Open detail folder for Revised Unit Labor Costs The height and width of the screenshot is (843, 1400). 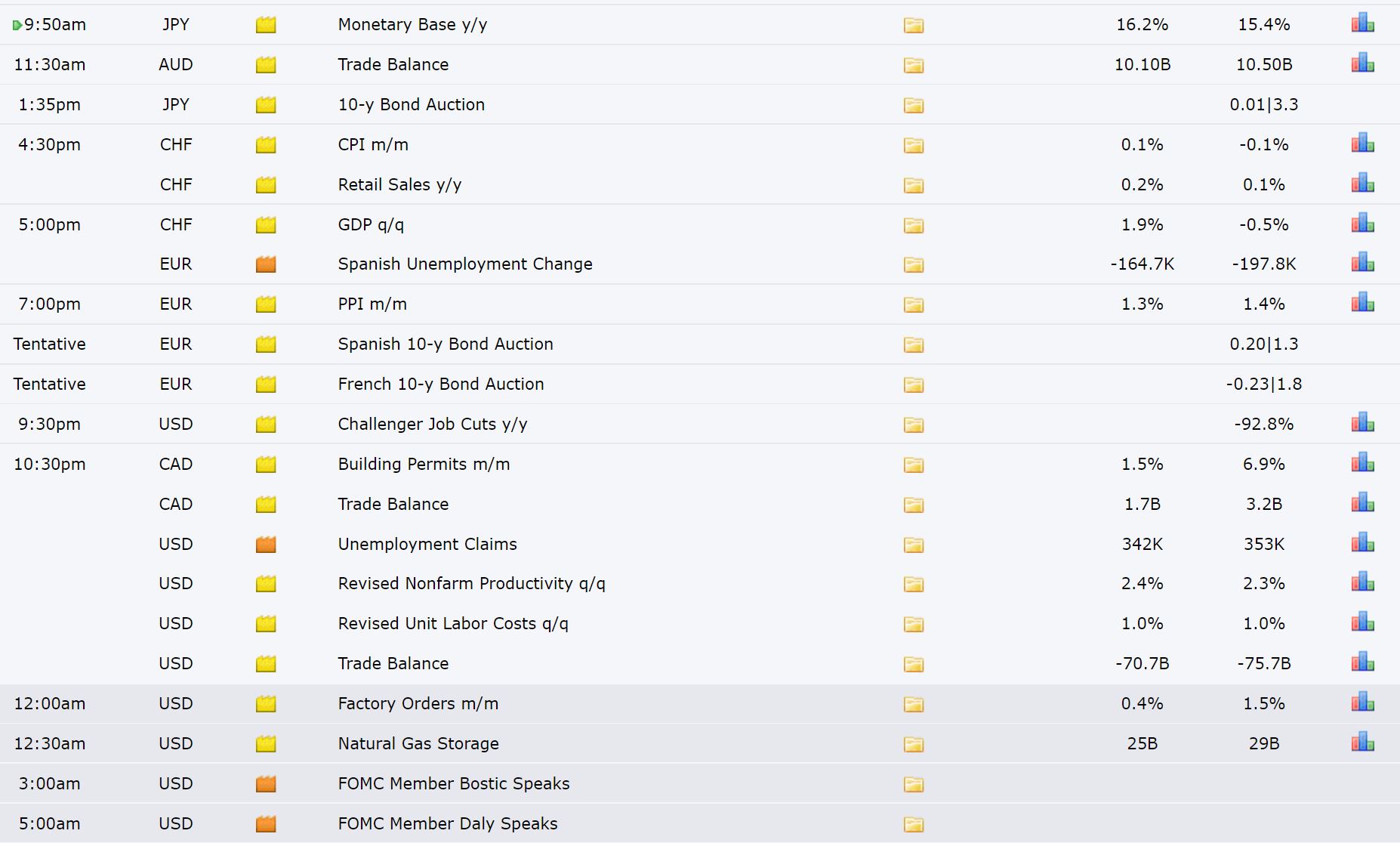coord(914,624)
